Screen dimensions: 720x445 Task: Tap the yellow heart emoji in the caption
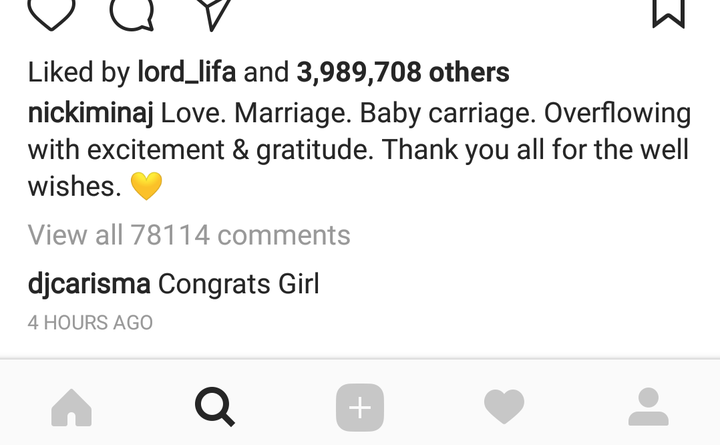pyautogui.click(x=146, y=186)
